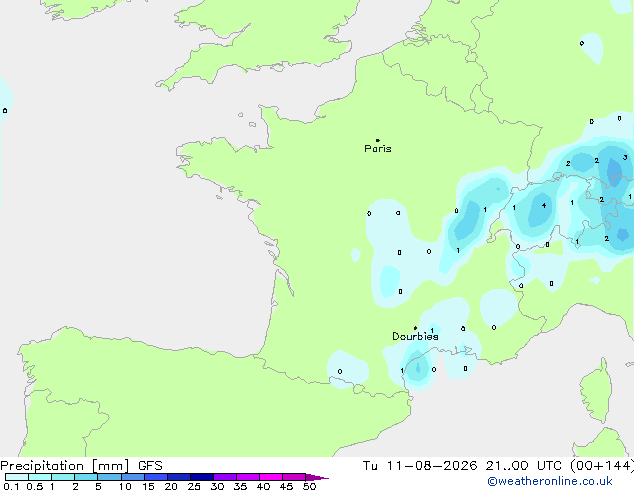
Task: Select the 0.5–1 mm legend swatch
Action: coord(40,477)
